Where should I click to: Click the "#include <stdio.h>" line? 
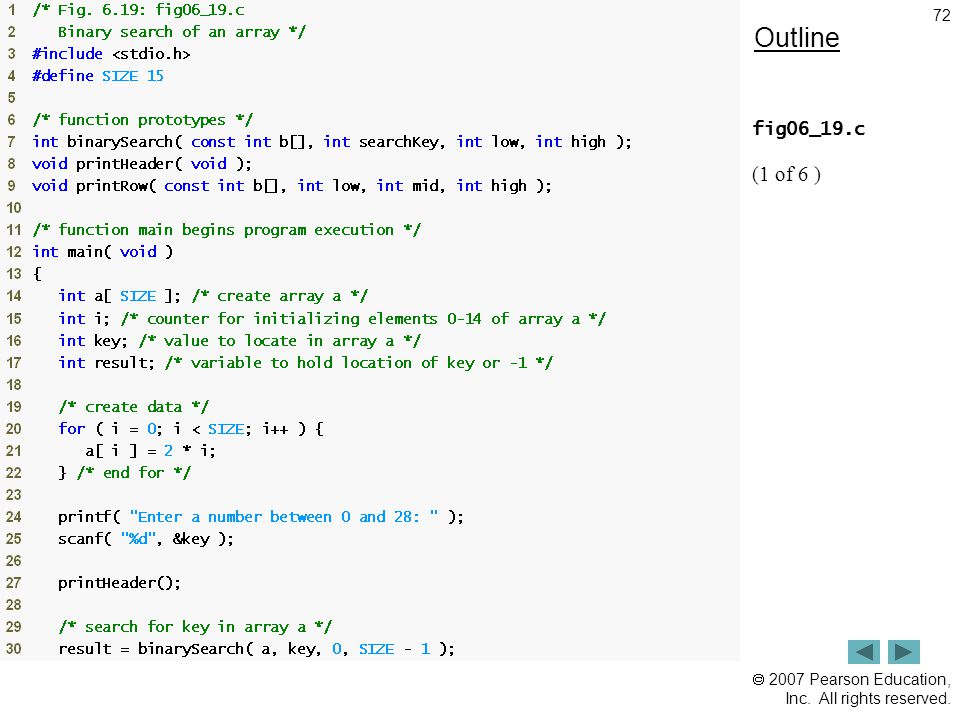[111, 54]
